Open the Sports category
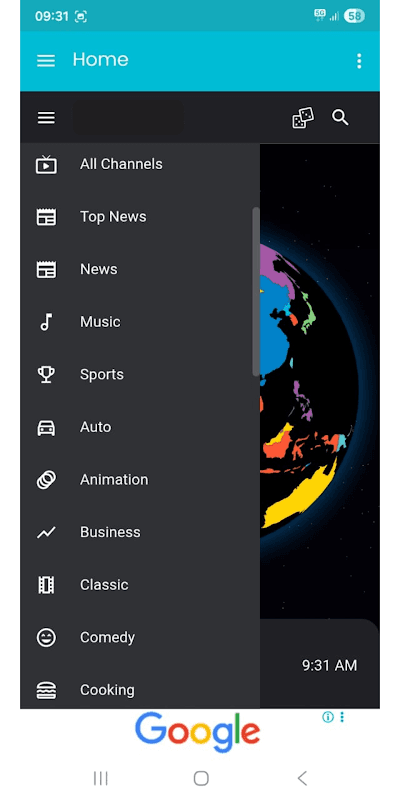Image resolution: width=400 pixels, height=800 pixels. click(140, 374)
